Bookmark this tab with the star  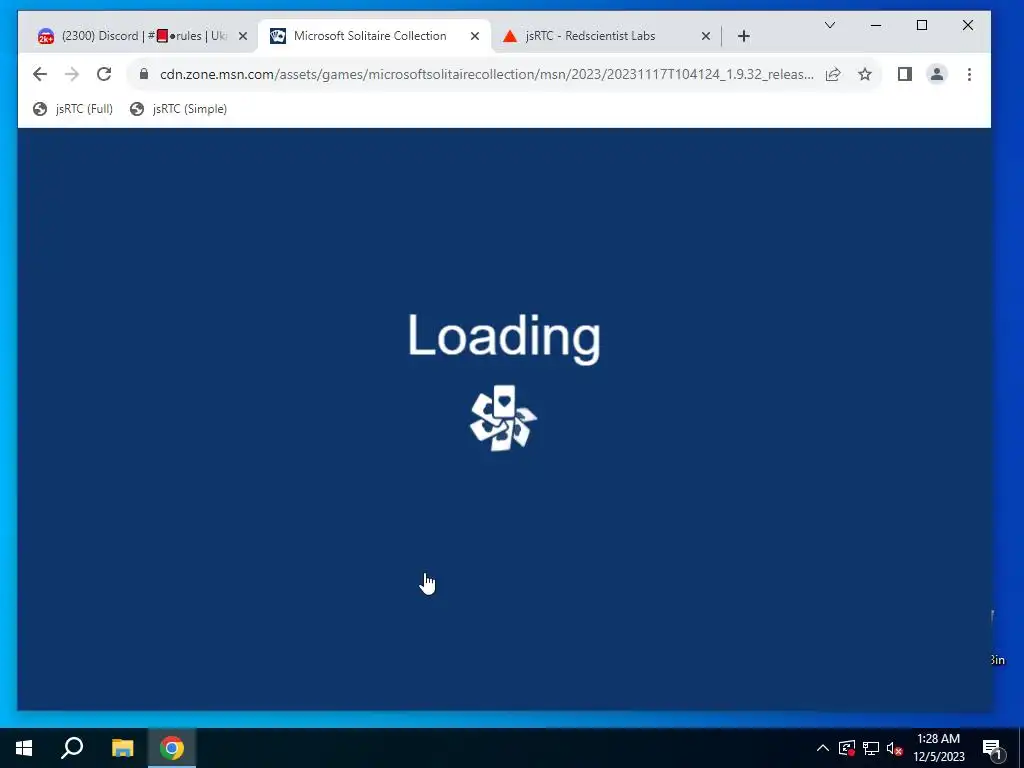pos(865,74)
